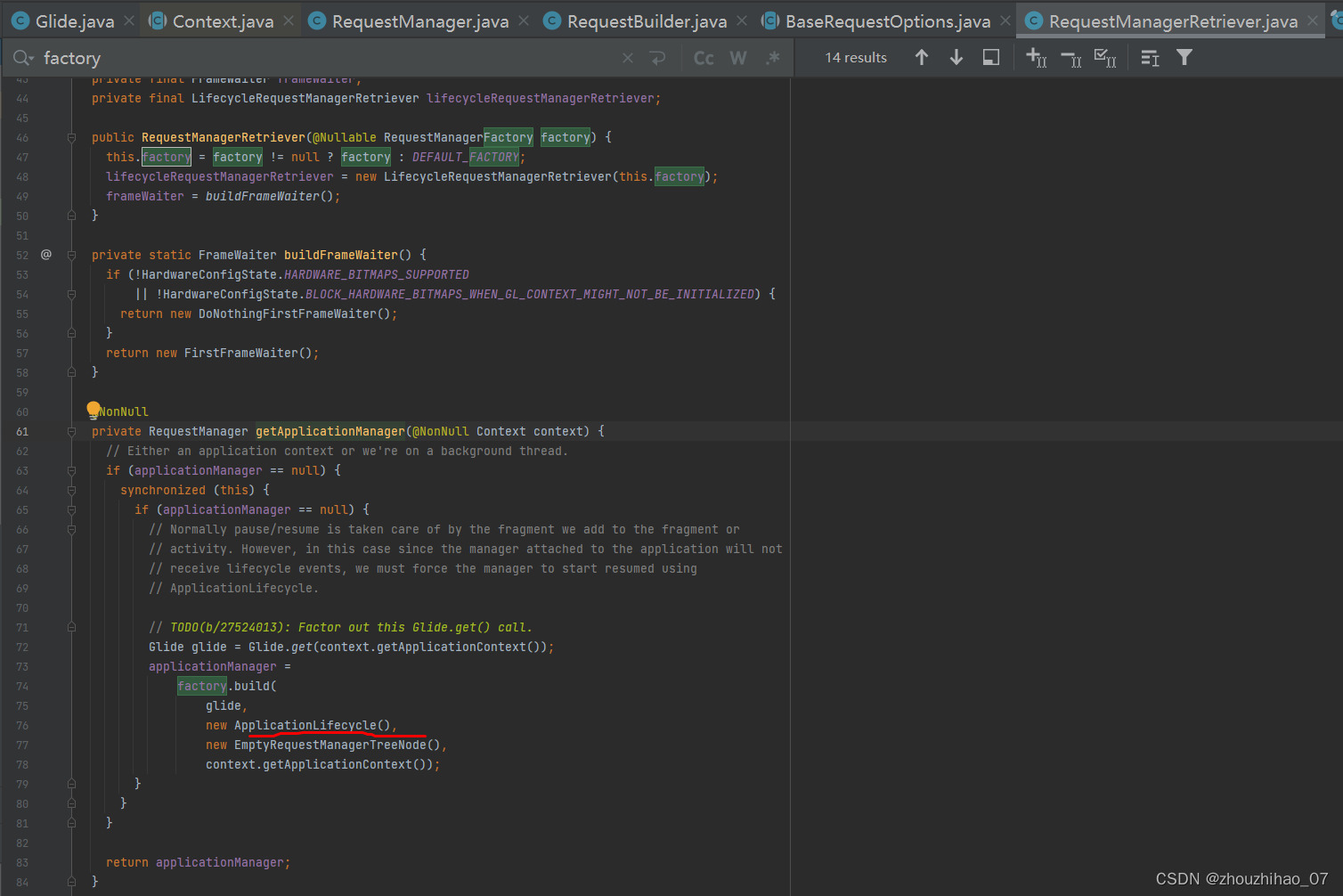Add selection for next occurrence

1037,58
